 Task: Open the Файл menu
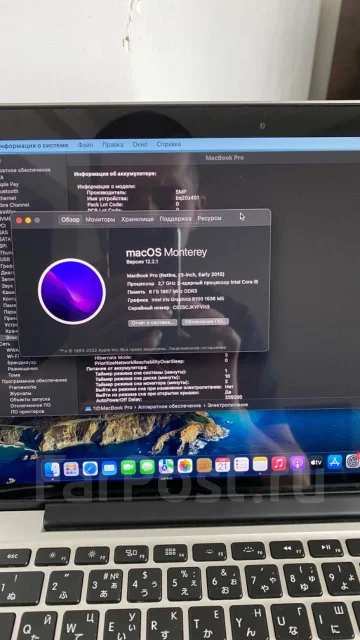click(85, 145)
